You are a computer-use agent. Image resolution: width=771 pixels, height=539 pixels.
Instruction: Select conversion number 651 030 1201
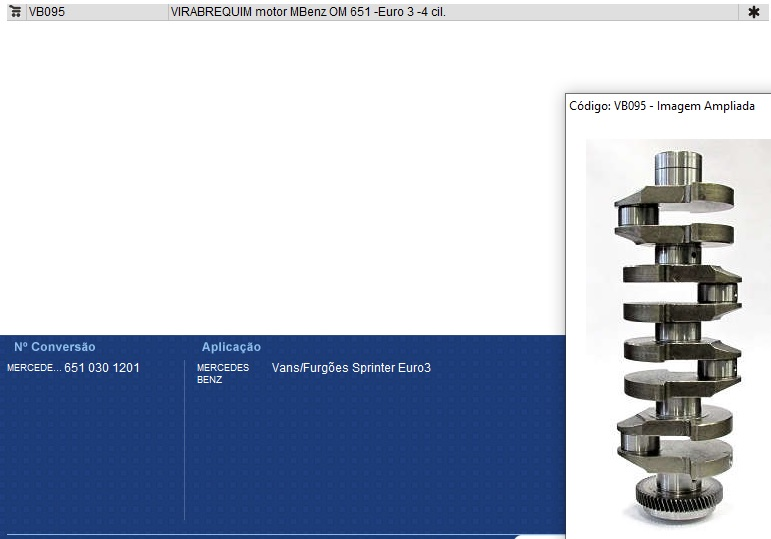click(x=102, y=368)
